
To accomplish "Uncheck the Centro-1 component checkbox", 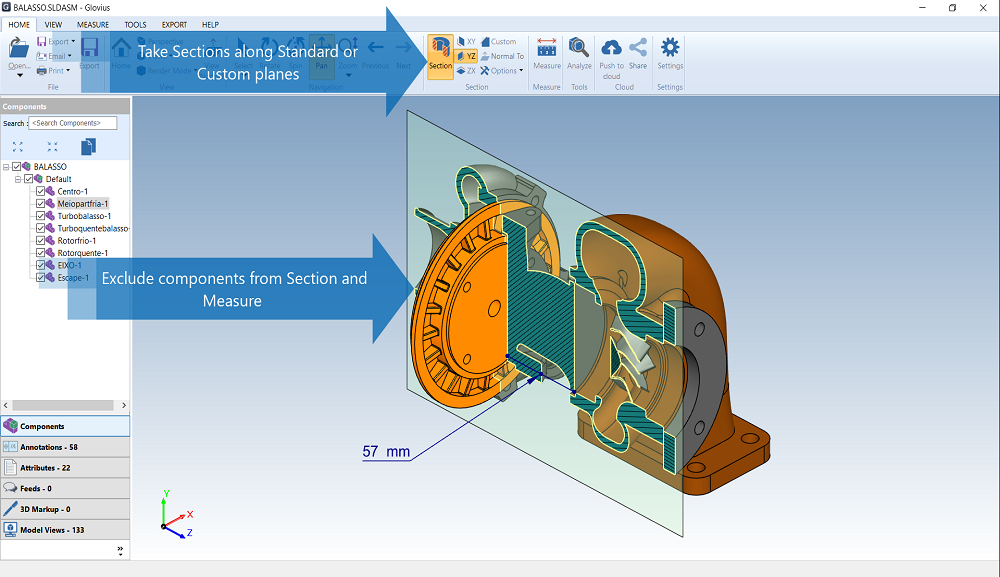I will pyautogui.click(x=41, y=191).
